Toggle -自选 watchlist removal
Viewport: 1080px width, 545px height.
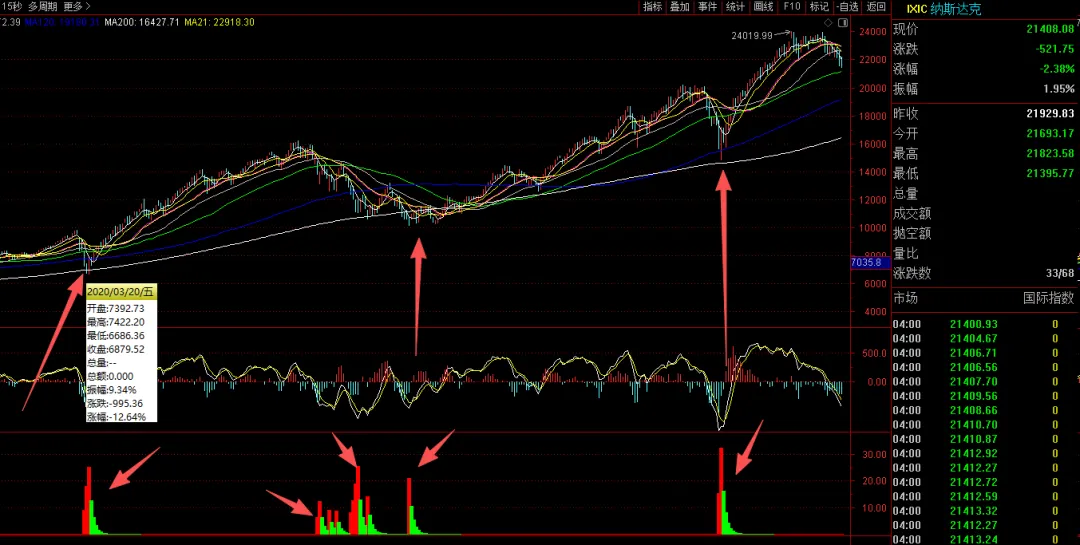point(847,7)
